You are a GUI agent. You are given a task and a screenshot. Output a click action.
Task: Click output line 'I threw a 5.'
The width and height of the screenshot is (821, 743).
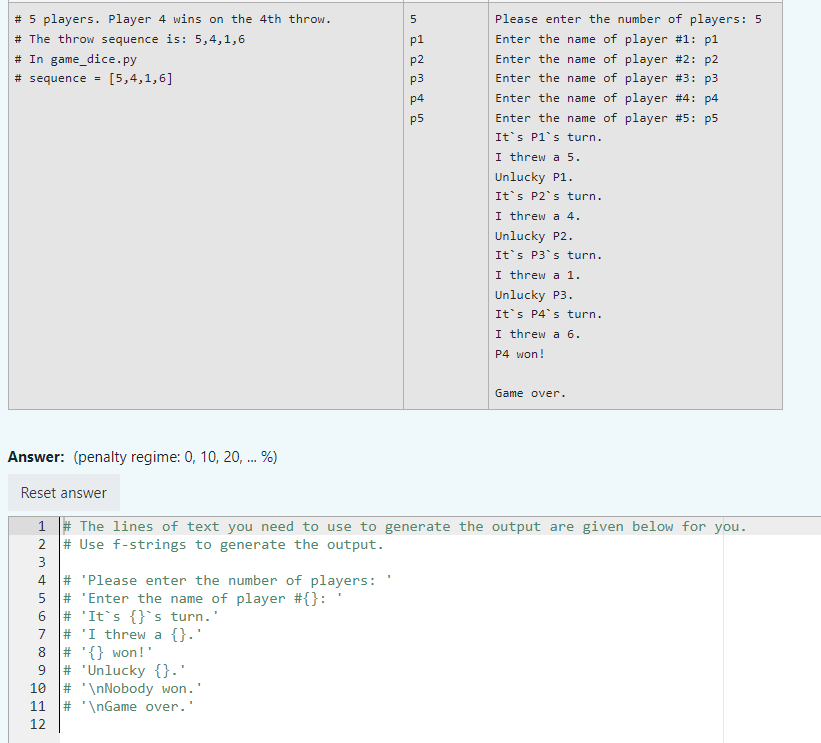(538, 157)
